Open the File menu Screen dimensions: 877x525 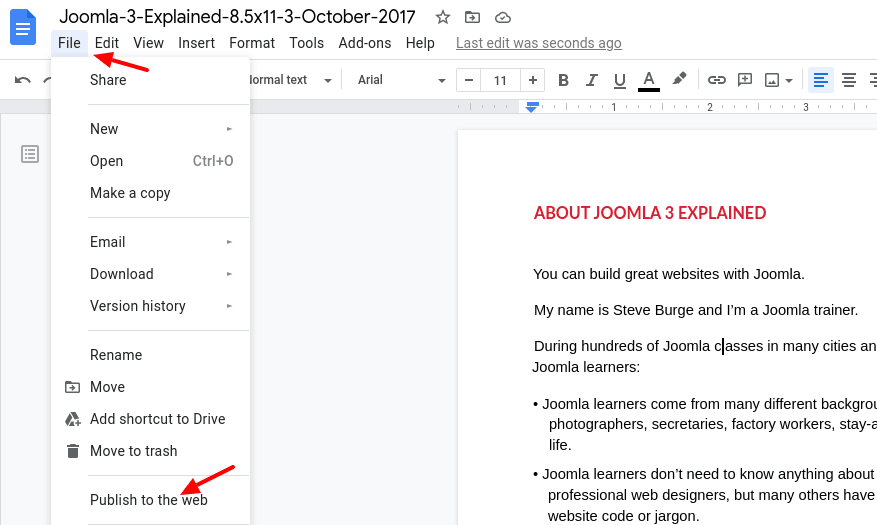click(x=69, y=43)
